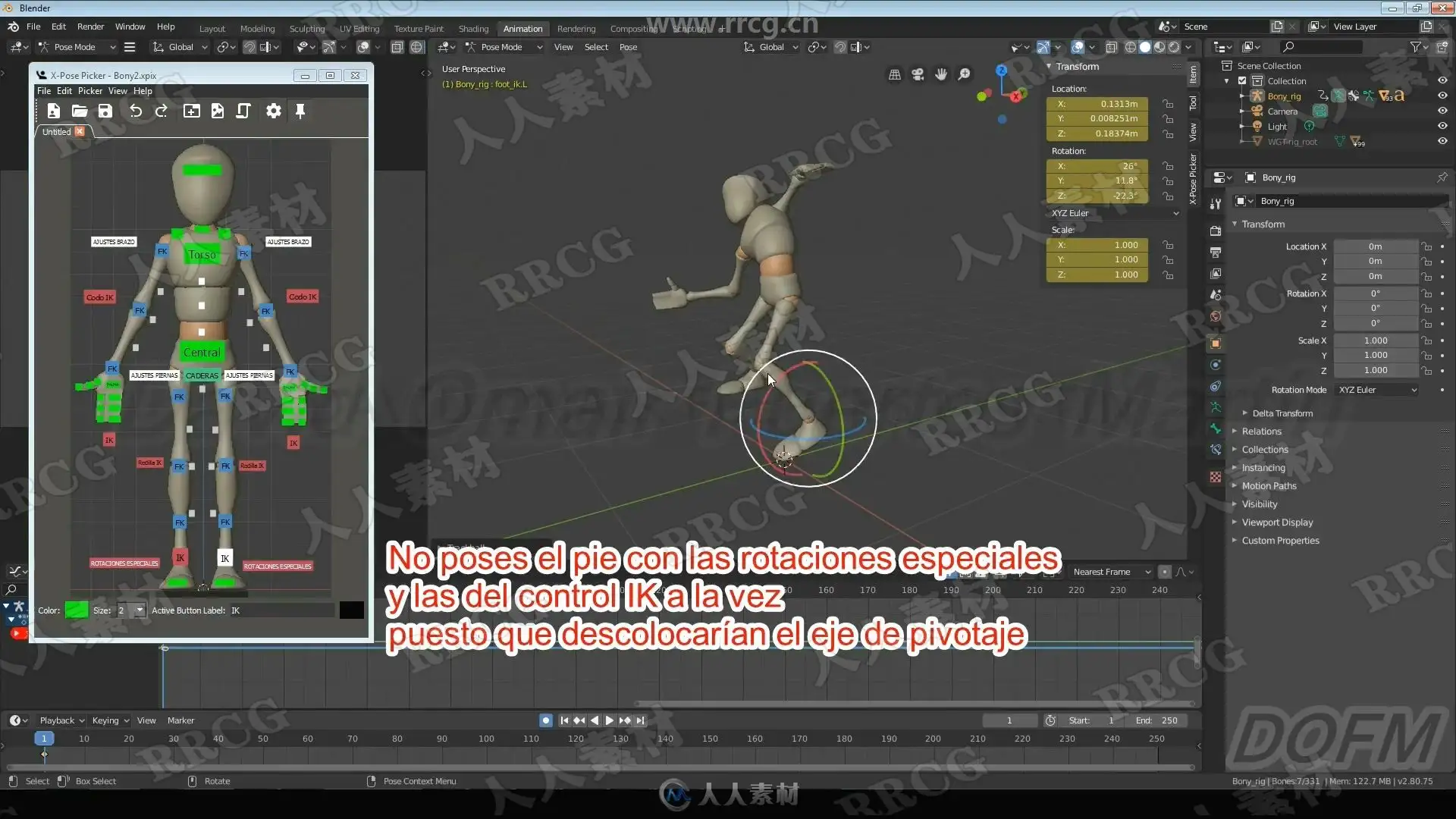
Task: Toggle orthographic grid view in viewport
Action: pyautogui.click(x=895, y=74)
